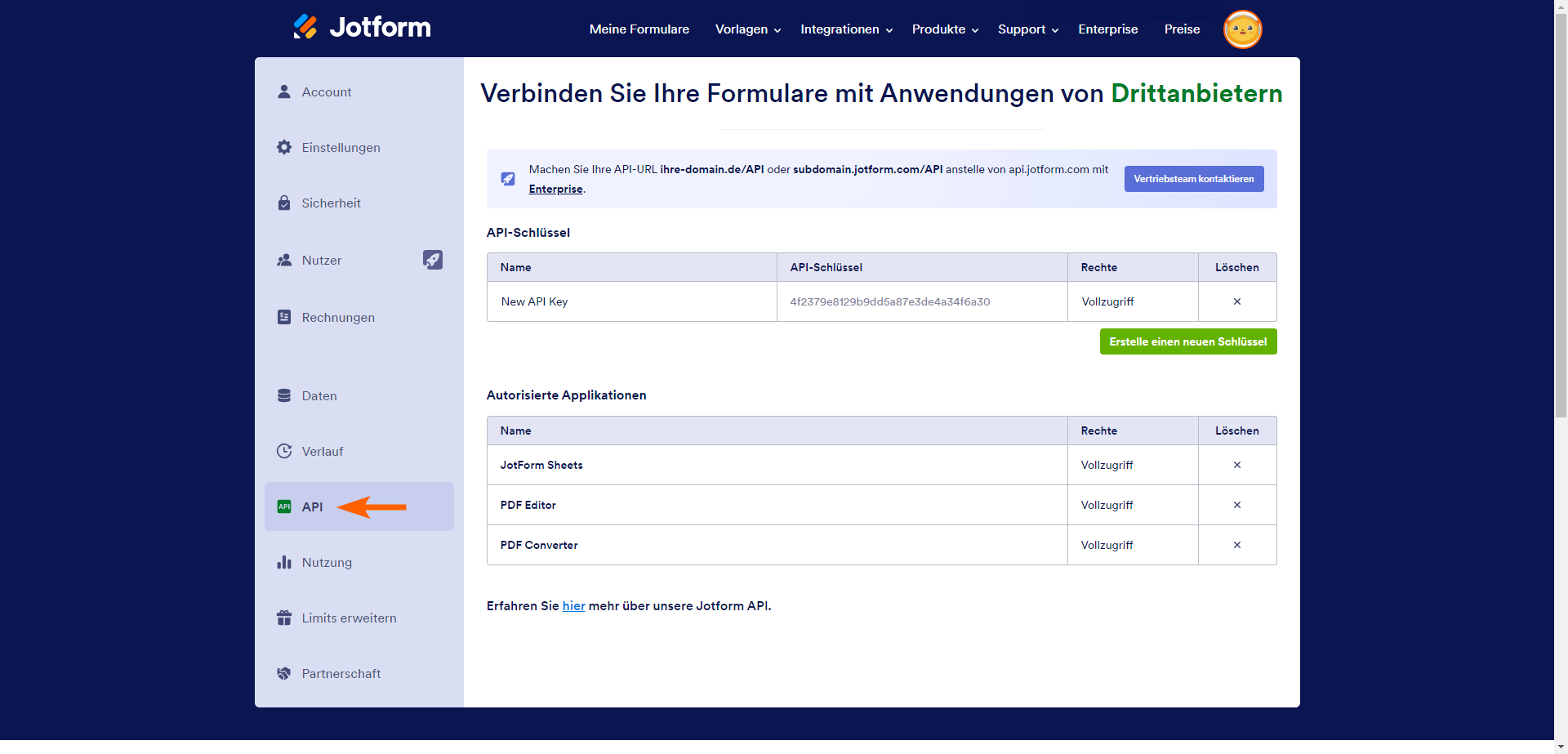Open the Nutzung tab
1568x754 pixels.
(x=359, y=562)
